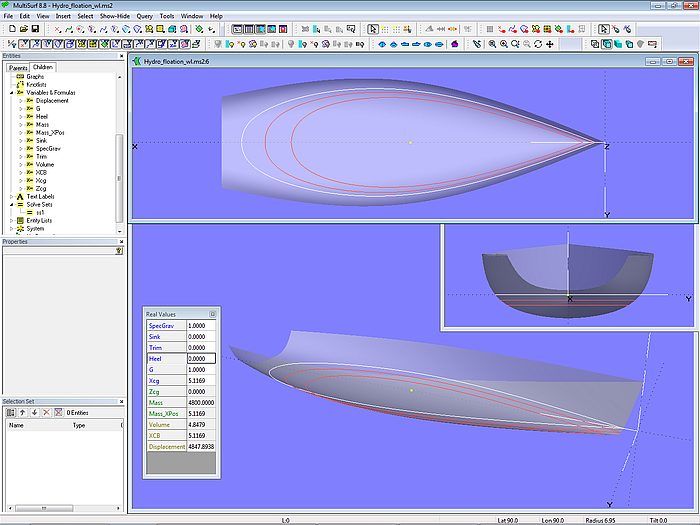Click the pan view arrows icon

[552, 44]
